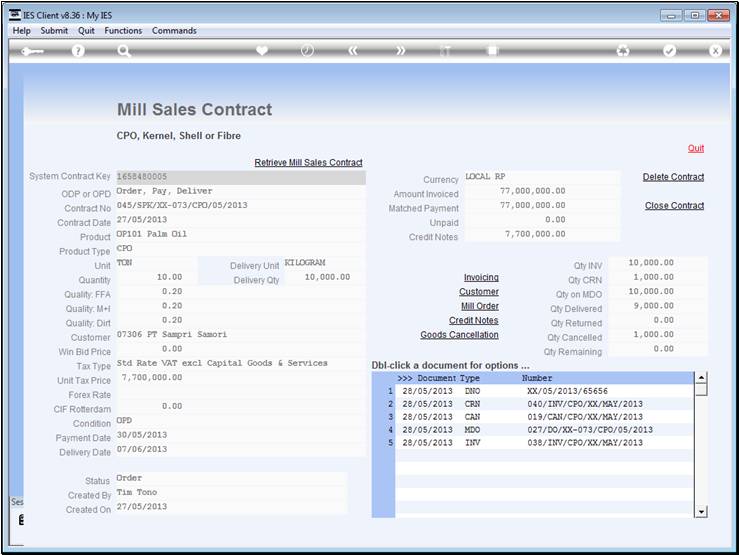Click the Status field showing Order

[x=231, y=478]
